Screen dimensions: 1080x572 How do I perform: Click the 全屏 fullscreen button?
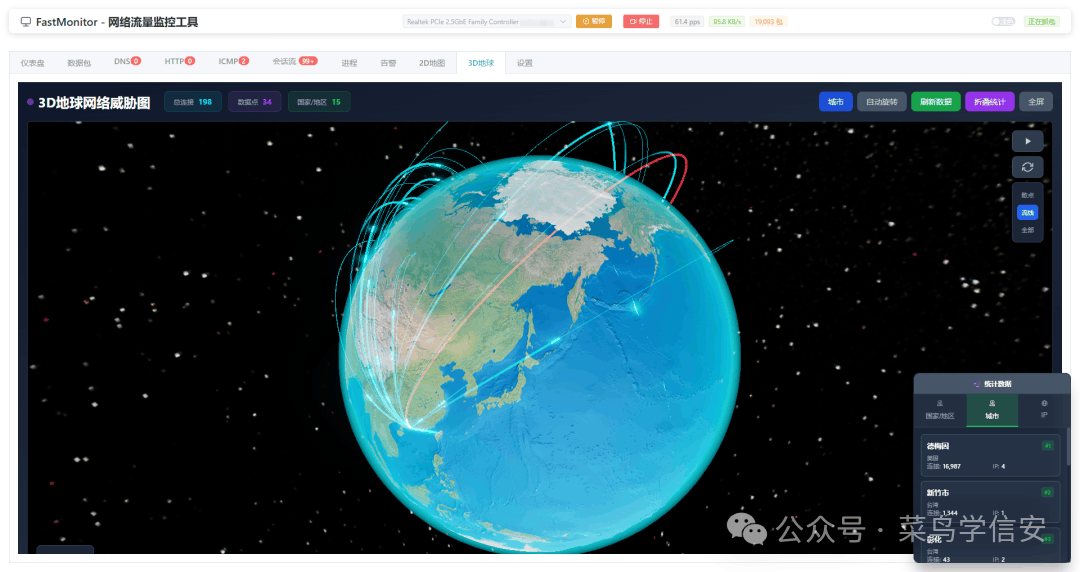(1036, 102)
